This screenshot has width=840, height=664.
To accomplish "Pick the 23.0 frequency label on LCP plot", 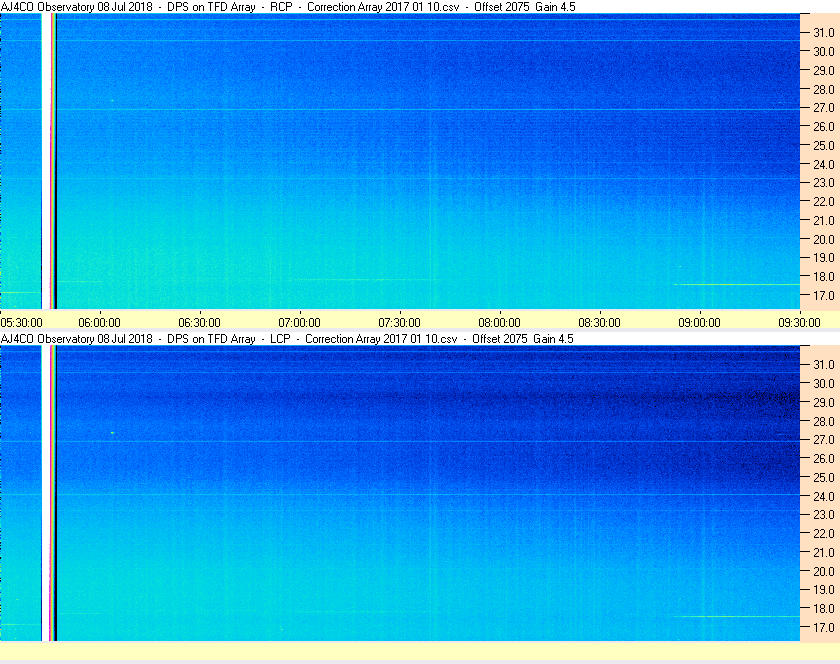I will pos(824,514).
